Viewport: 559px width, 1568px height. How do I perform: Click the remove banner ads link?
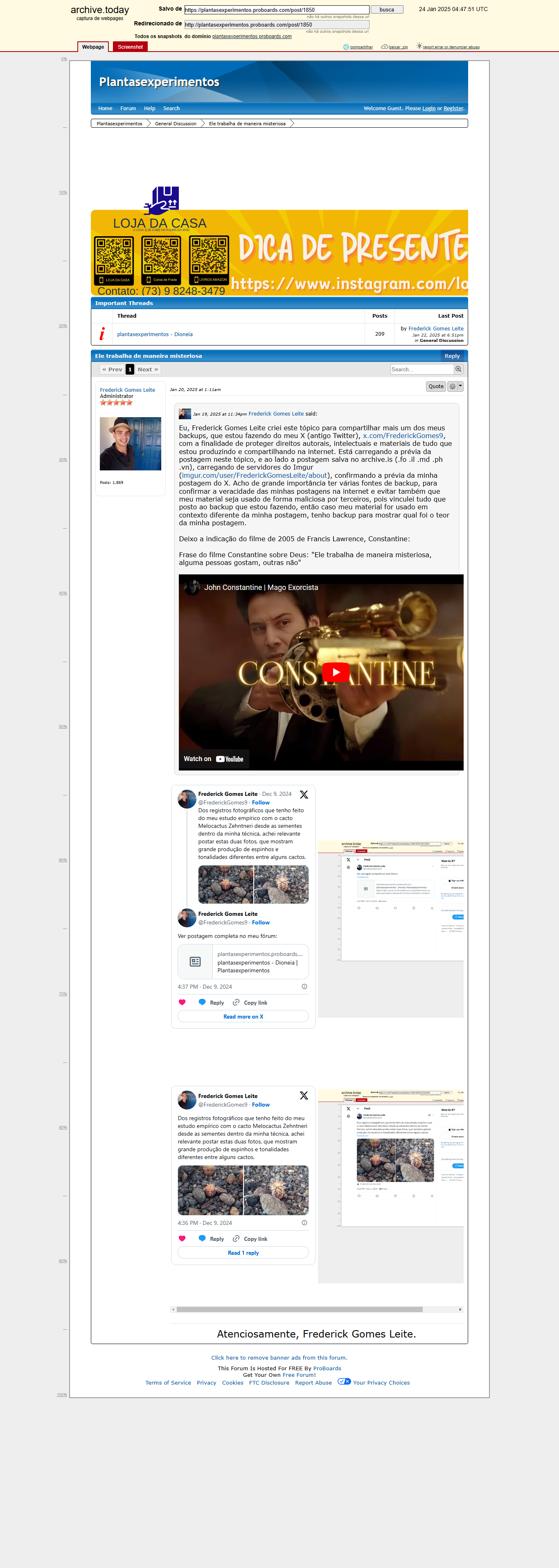tap(279, 1358)
